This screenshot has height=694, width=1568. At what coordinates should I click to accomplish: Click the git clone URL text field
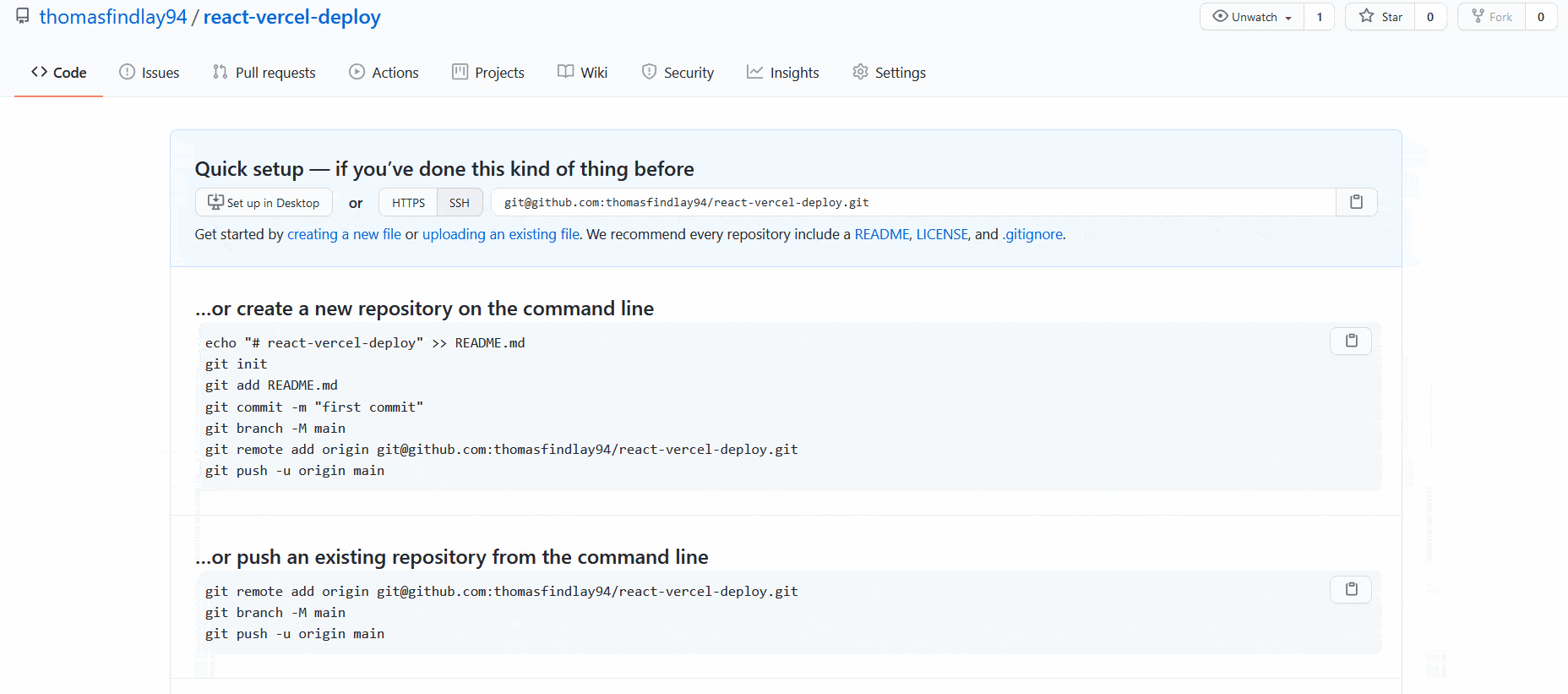click(x=913, y=203)
